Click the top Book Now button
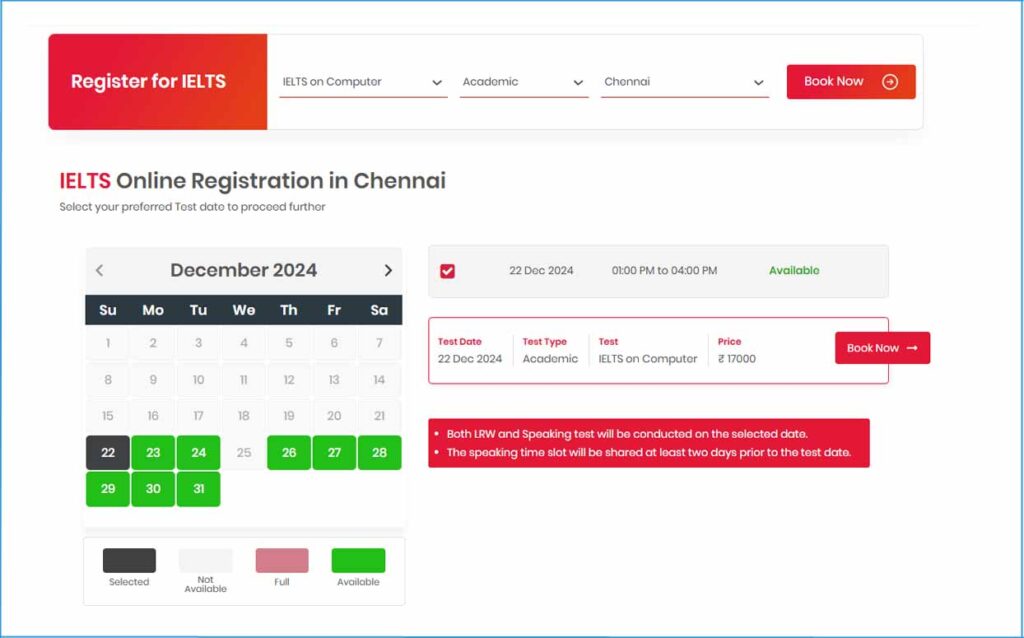Image resolution: width=1024 pixels, height=638 pixels. click(851, 82)
